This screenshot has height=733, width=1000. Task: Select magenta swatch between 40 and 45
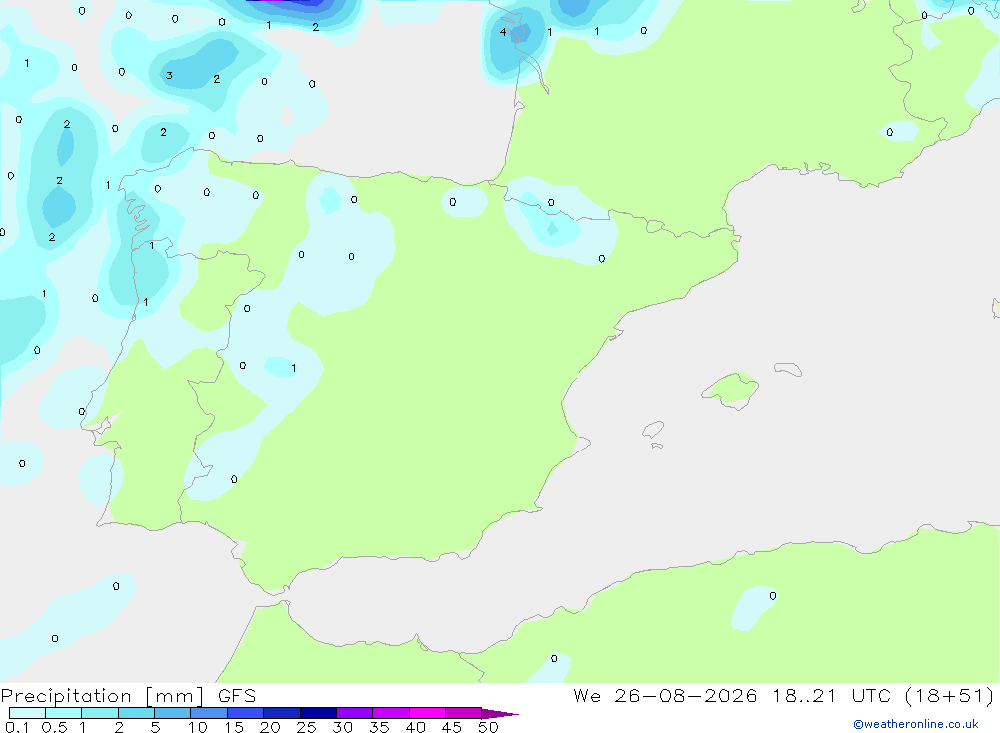pos(427,713)
